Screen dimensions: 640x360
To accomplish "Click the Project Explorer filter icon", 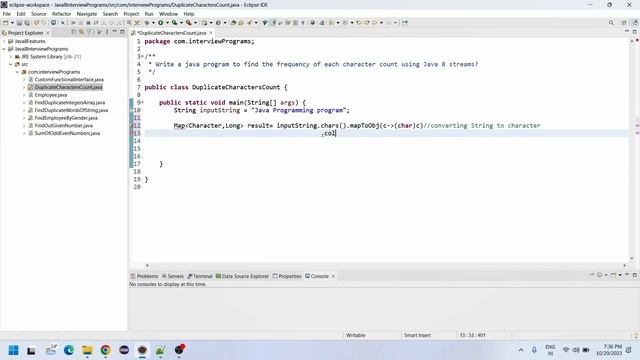I will [x=89, y=32].
